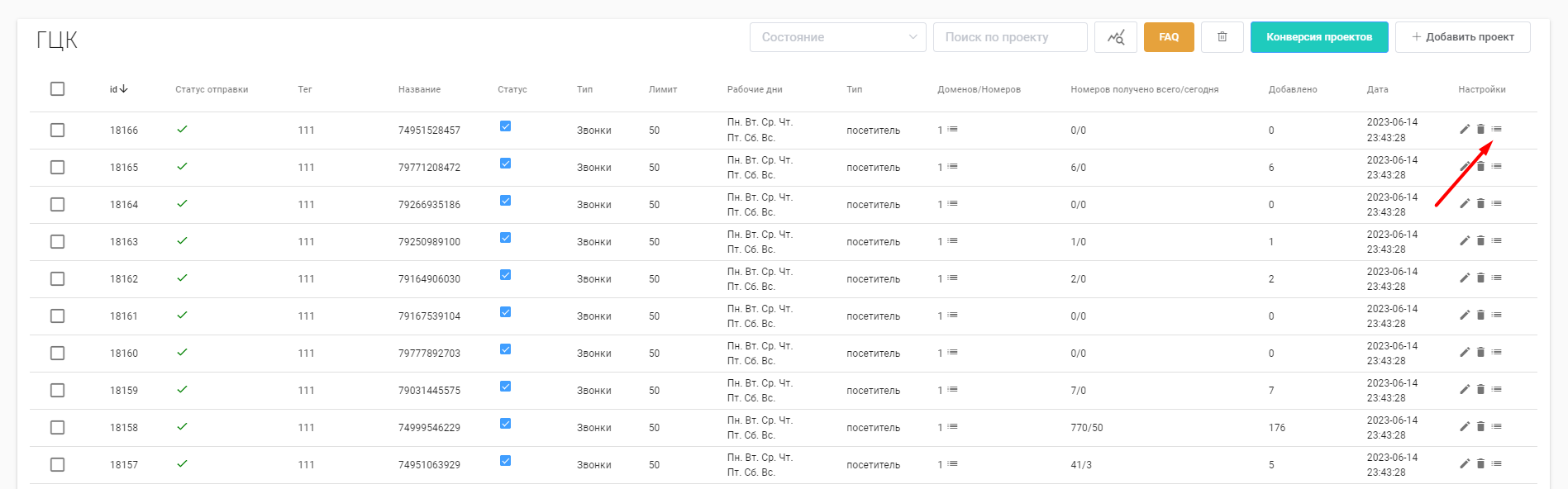Image resolution: width=1568 pixels, height=489 pixels.
Task: Open list settings icon for project 18164
Action: [1497, 203]
